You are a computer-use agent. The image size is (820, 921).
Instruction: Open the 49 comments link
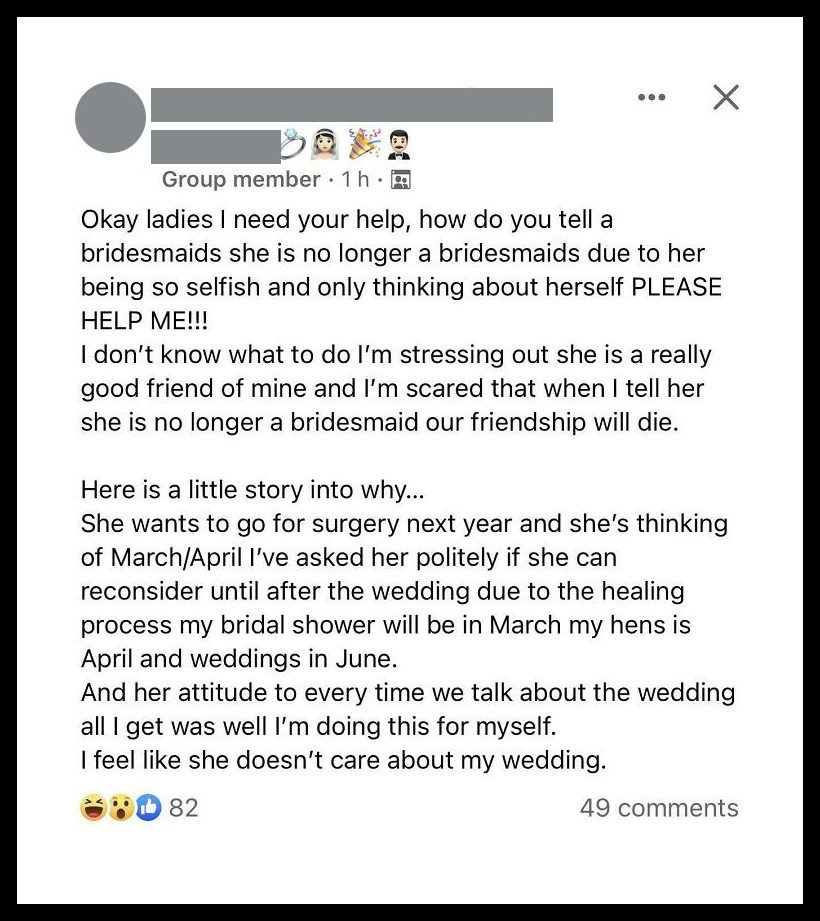coord(659,808)
